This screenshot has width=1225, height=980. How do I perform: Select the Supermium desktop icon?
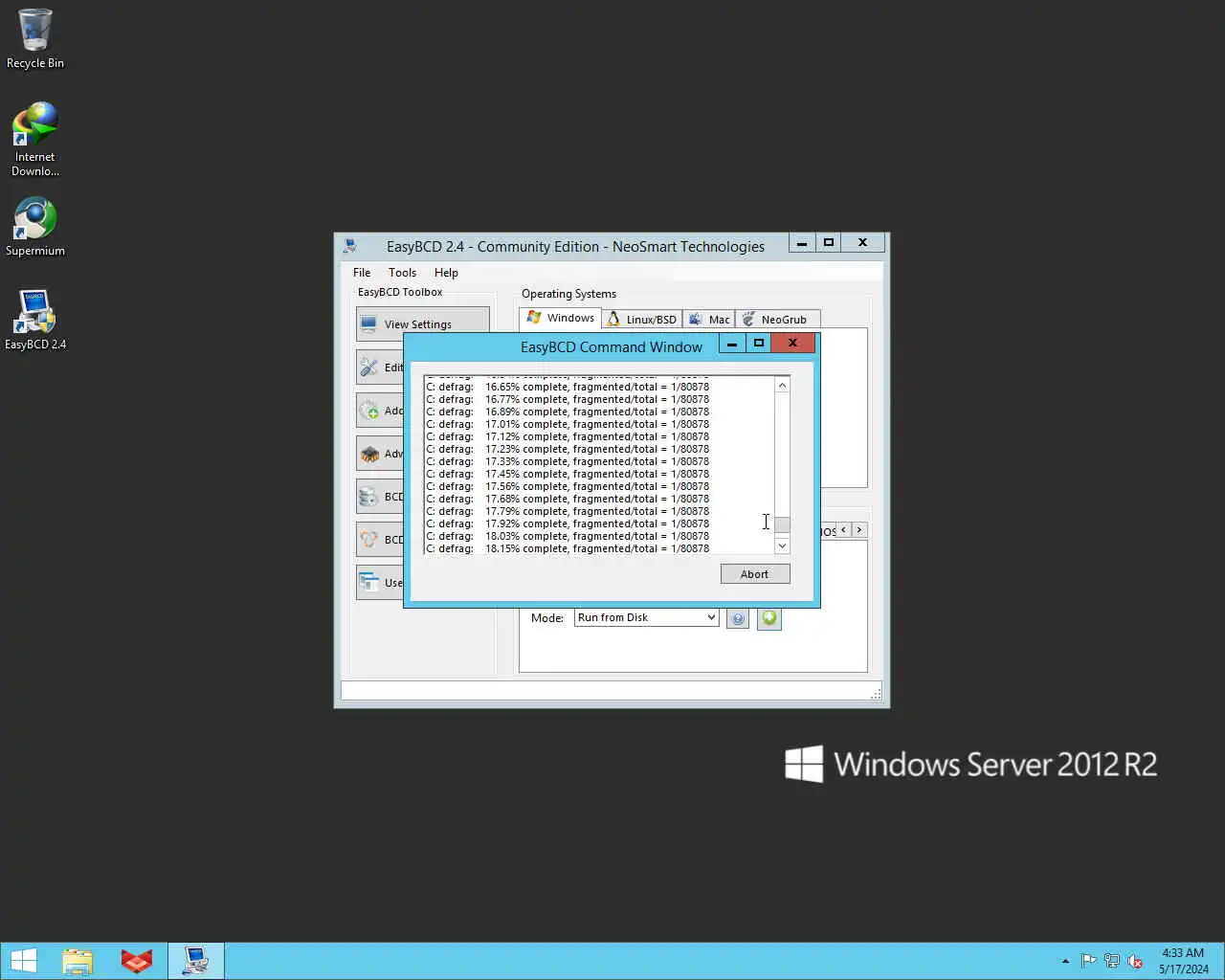coord(34,228)
